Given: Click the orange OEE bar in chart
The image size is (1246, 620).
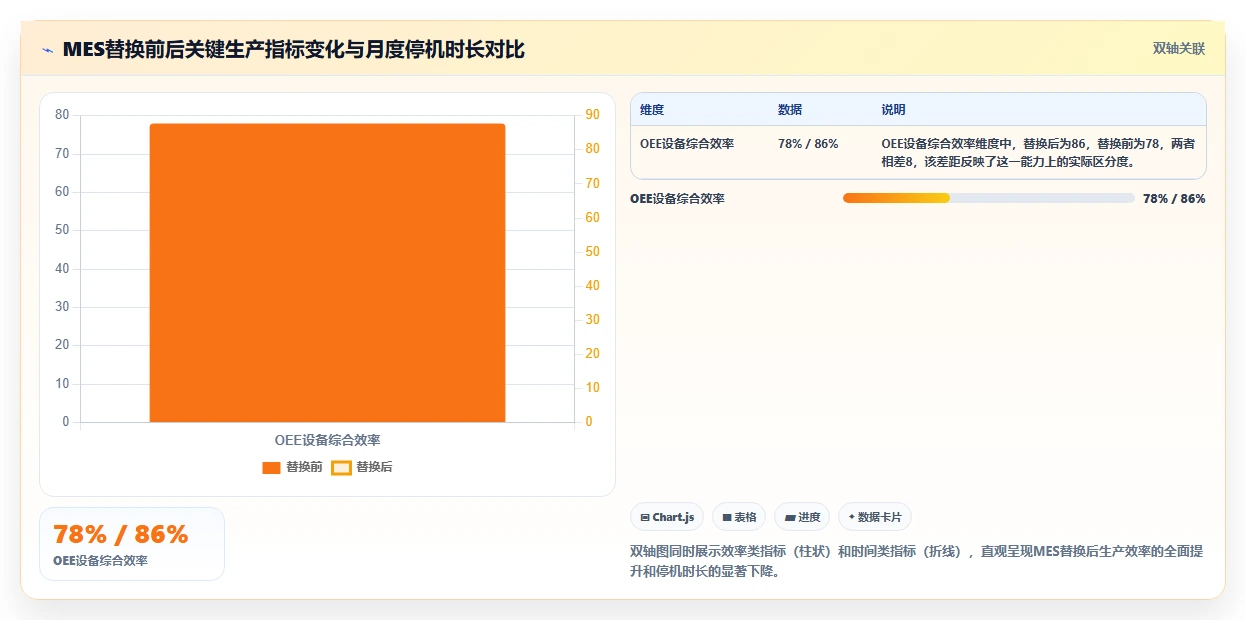Looking at the screenshot, I should [327, 273].
